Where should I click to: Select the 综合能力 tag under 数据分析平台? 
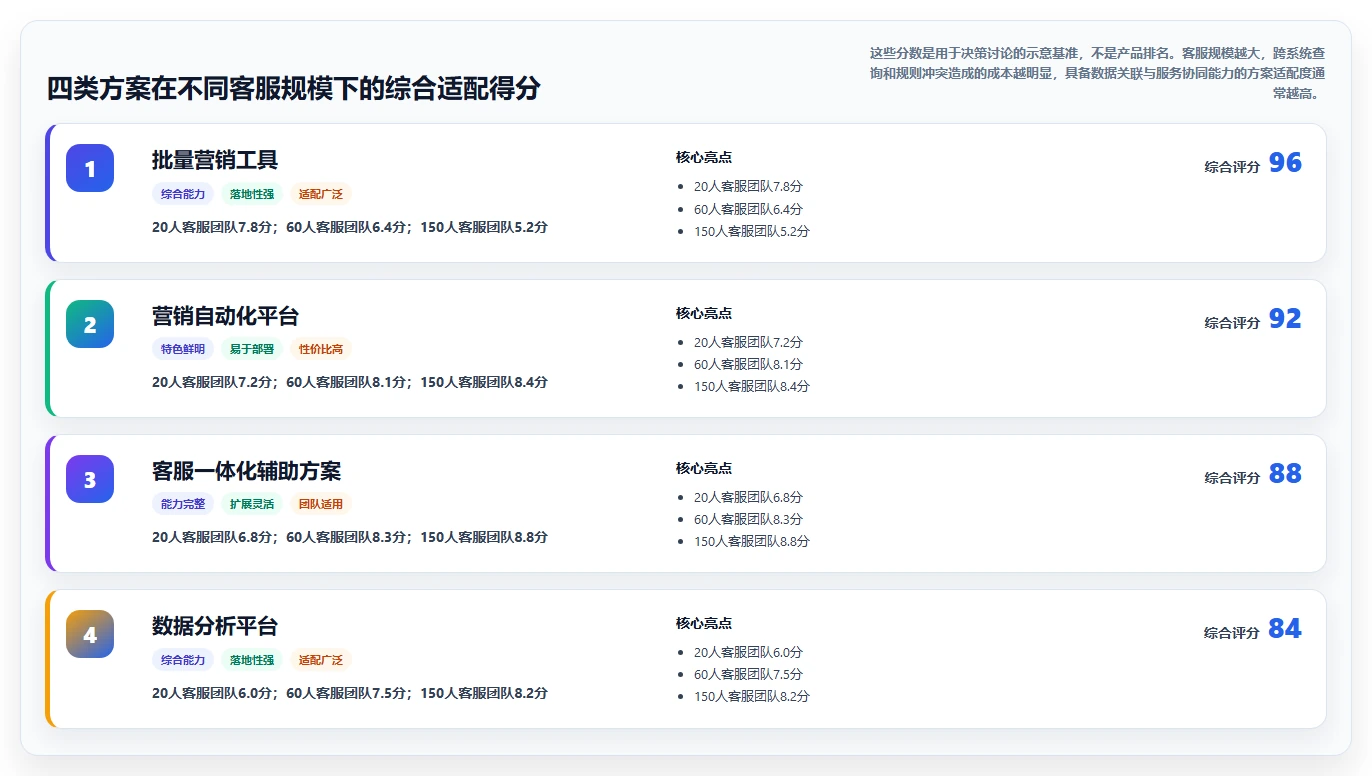coord(183,660)
